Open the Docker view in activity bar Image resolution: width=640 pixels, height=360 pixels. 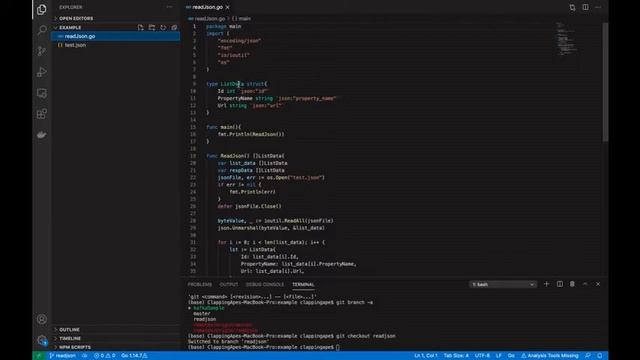(42, 135)
